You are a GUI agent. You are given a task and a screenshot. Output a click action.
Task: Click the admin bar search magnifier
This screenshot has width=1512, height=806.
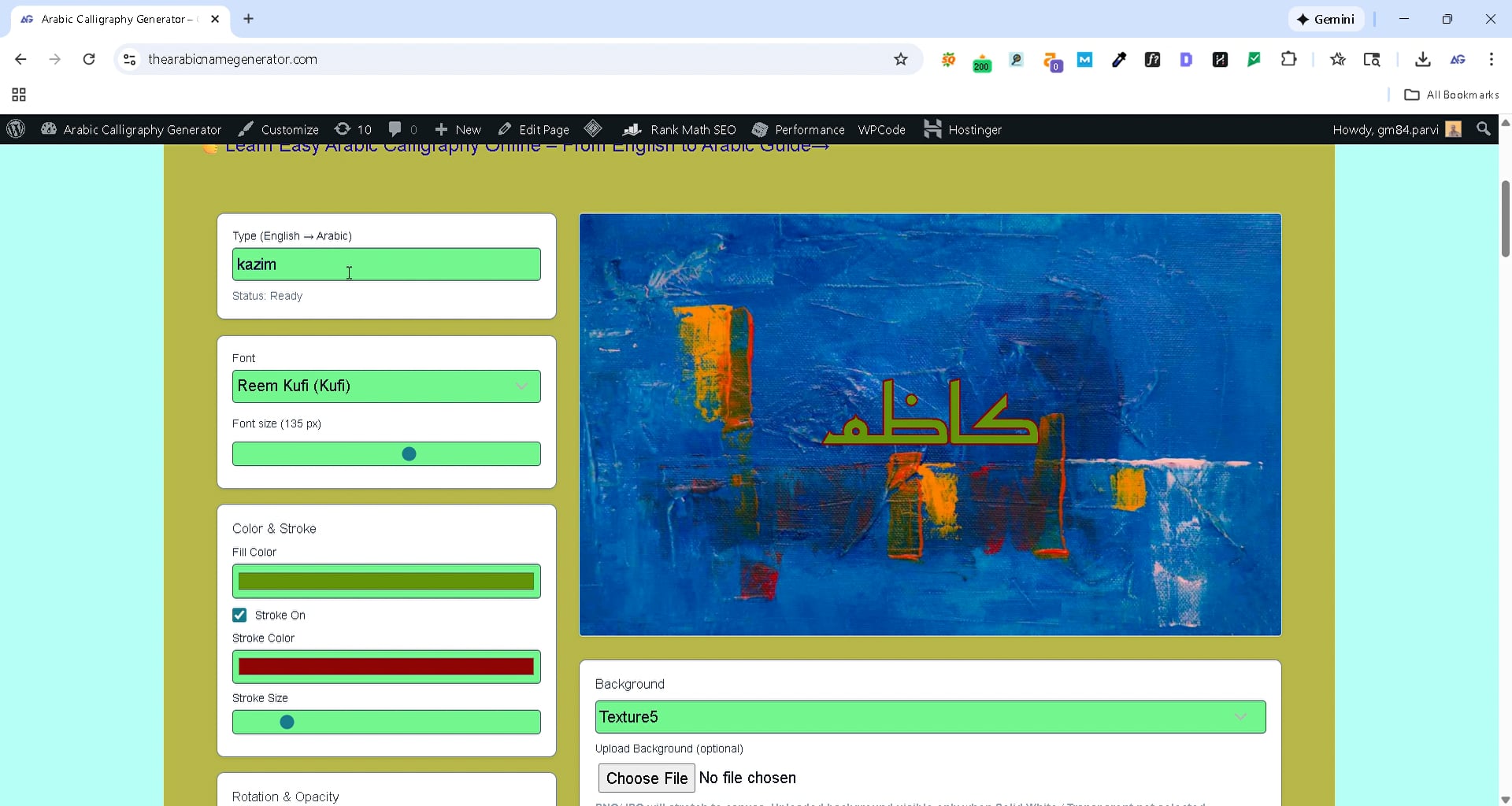[x=1484, y=129]
